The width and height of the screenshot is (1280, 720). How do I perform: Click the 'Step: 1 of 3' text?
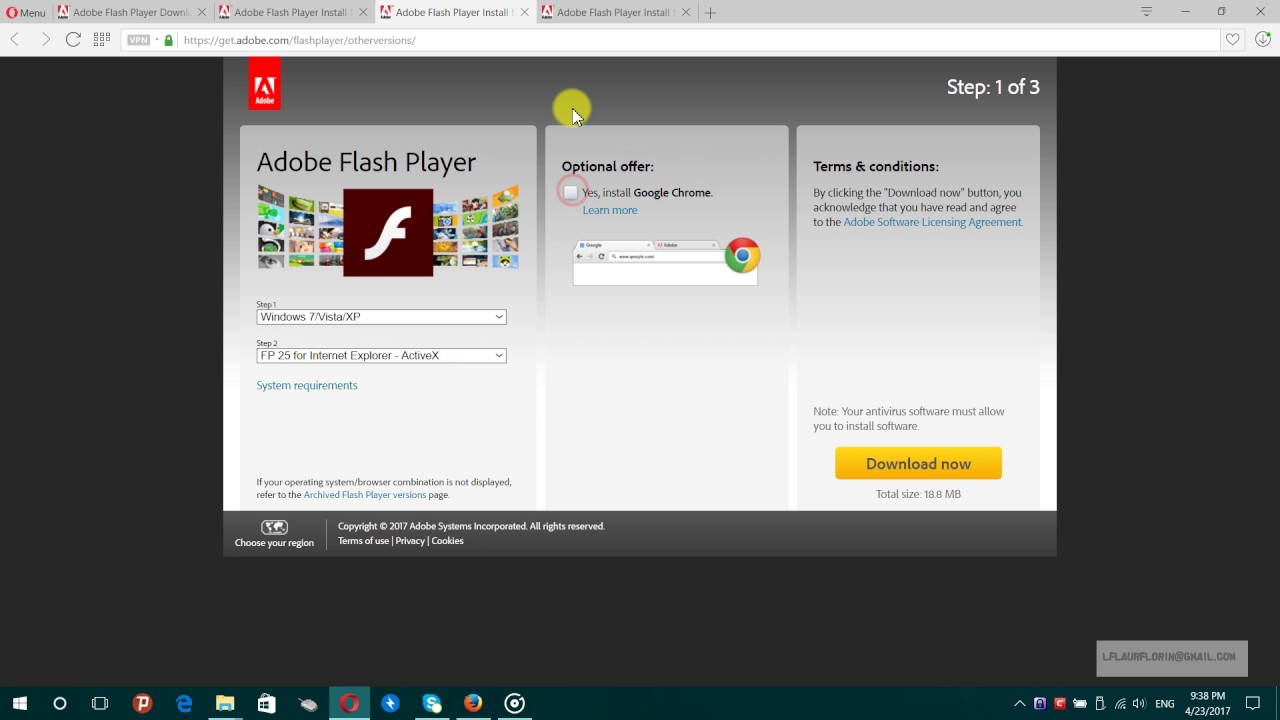993,87
